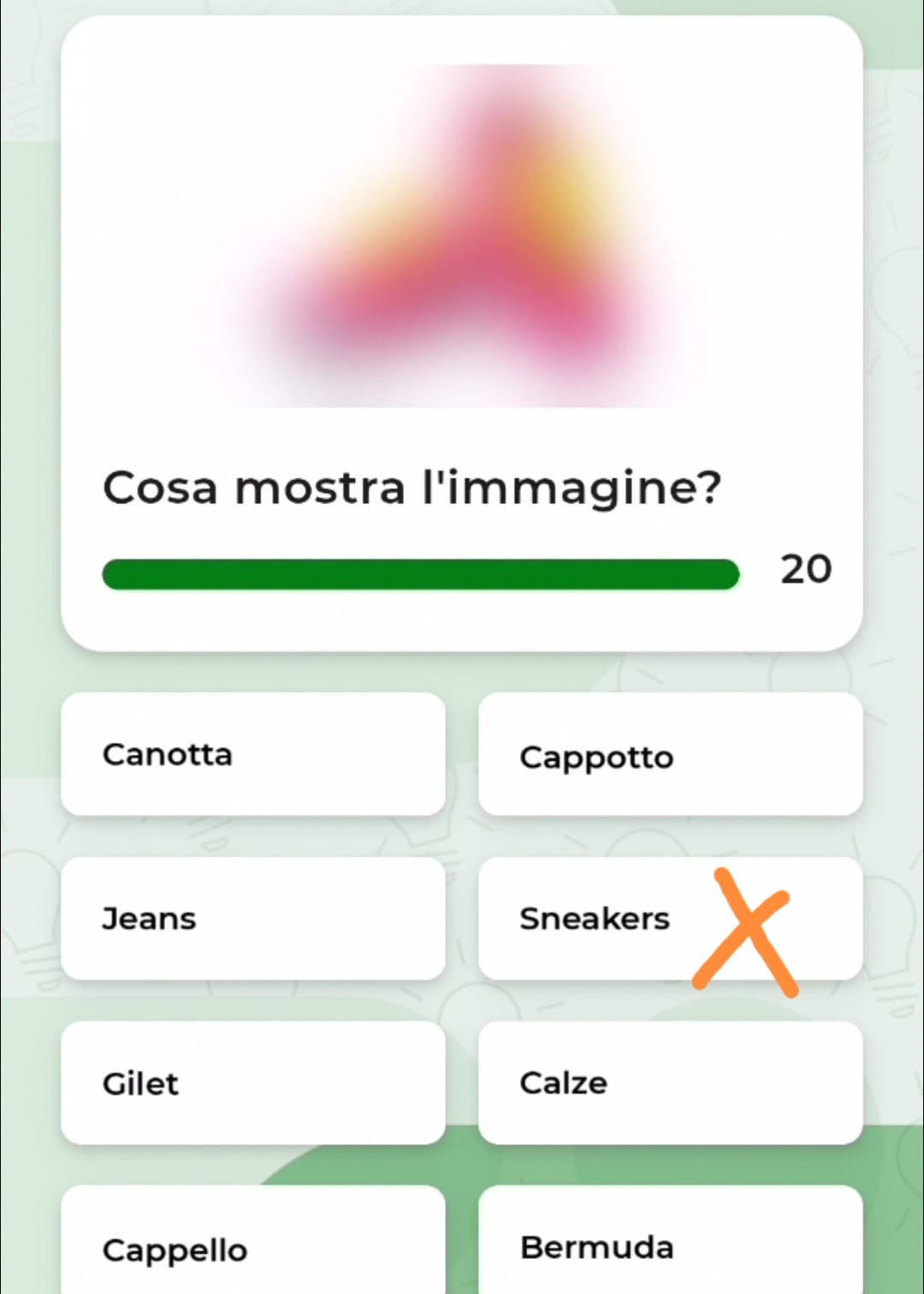Click the dark green background shape at bottom
The image size is (924, 1294).
point(462,1166)
